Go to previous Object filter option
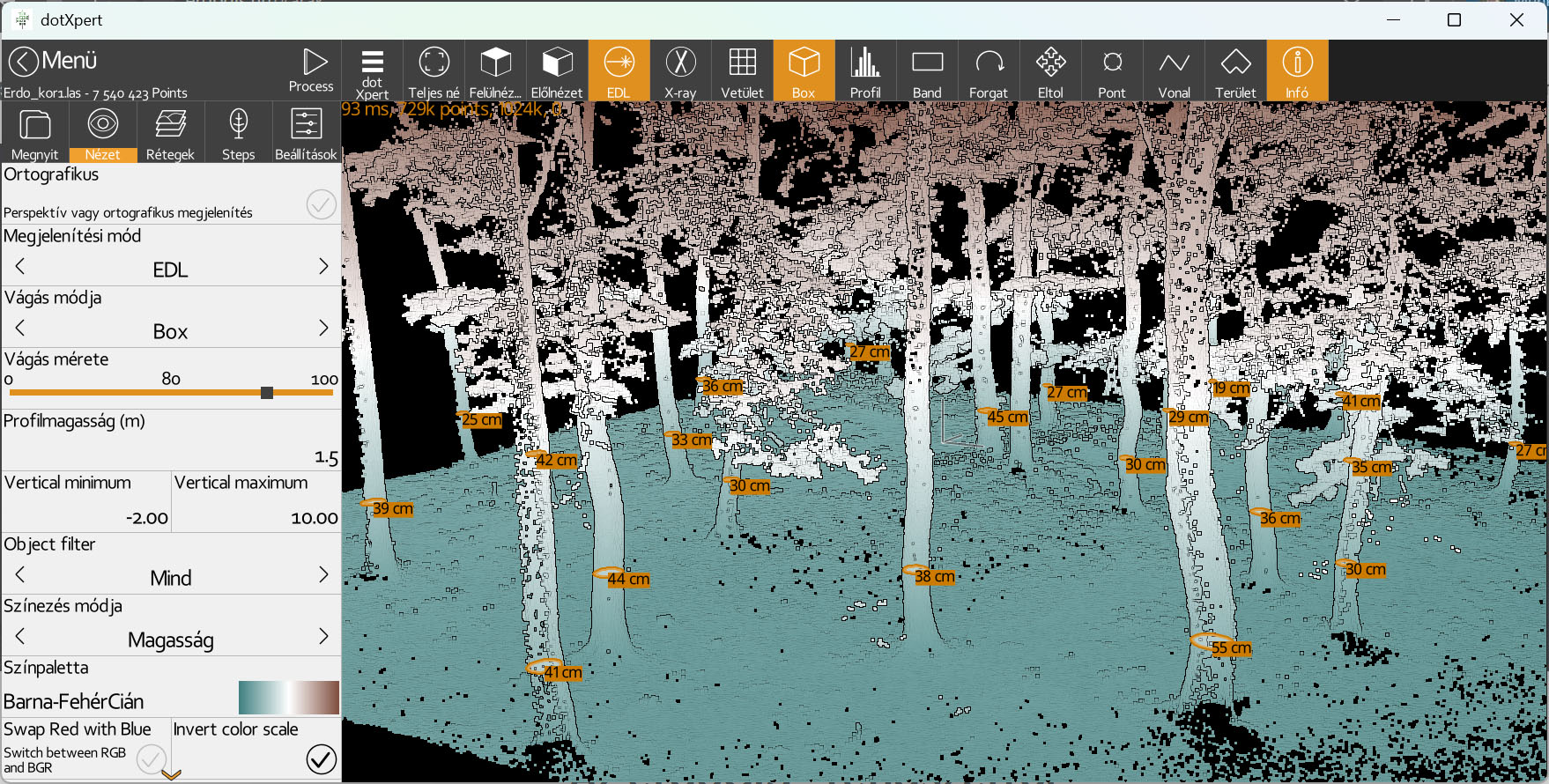Viewport: 1549px width, 784px height. tap(20, 575)
